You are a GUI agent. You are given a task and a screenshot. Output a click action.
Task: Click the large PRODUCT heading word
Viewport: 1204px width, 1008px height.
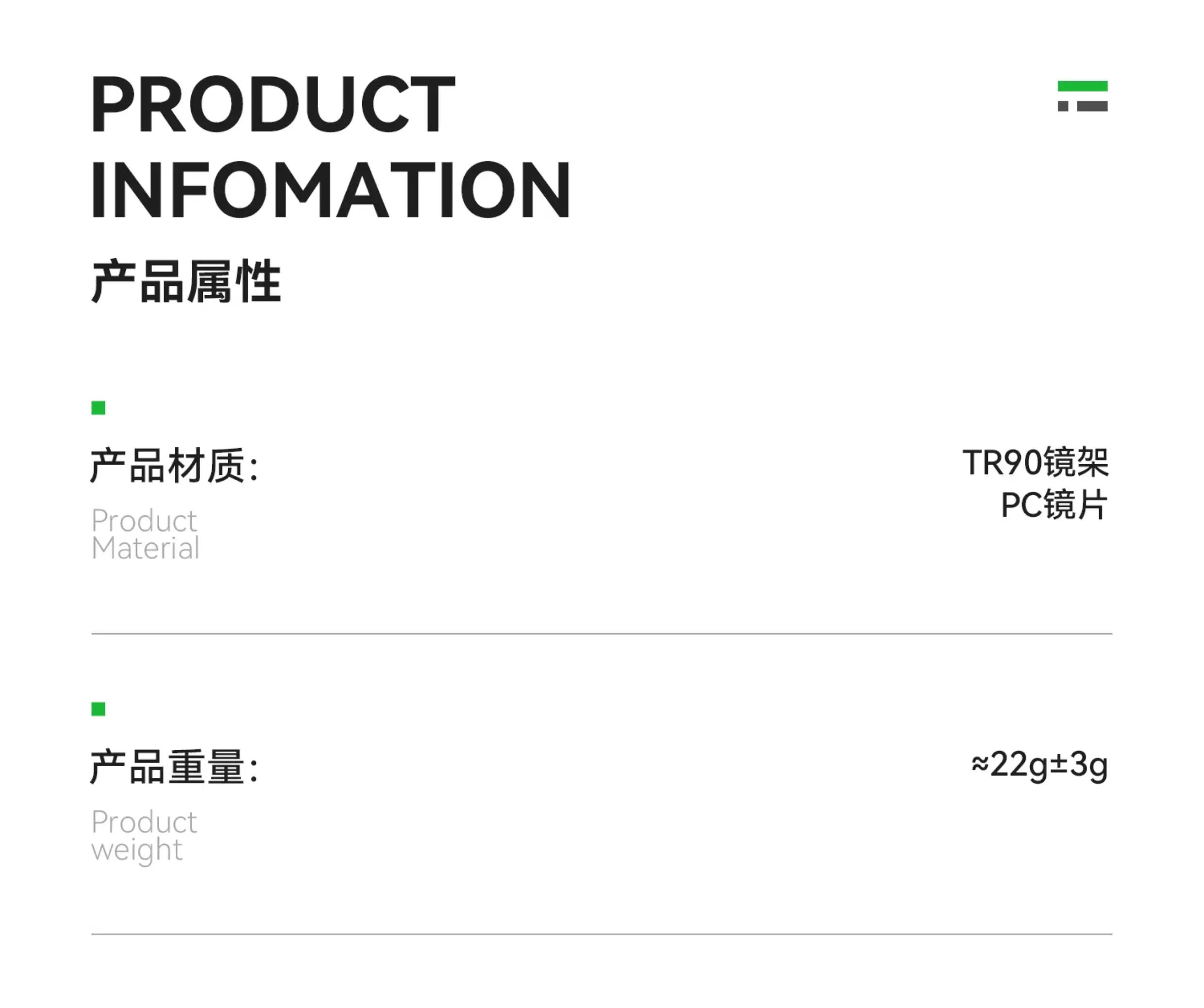tap(273, 104)
